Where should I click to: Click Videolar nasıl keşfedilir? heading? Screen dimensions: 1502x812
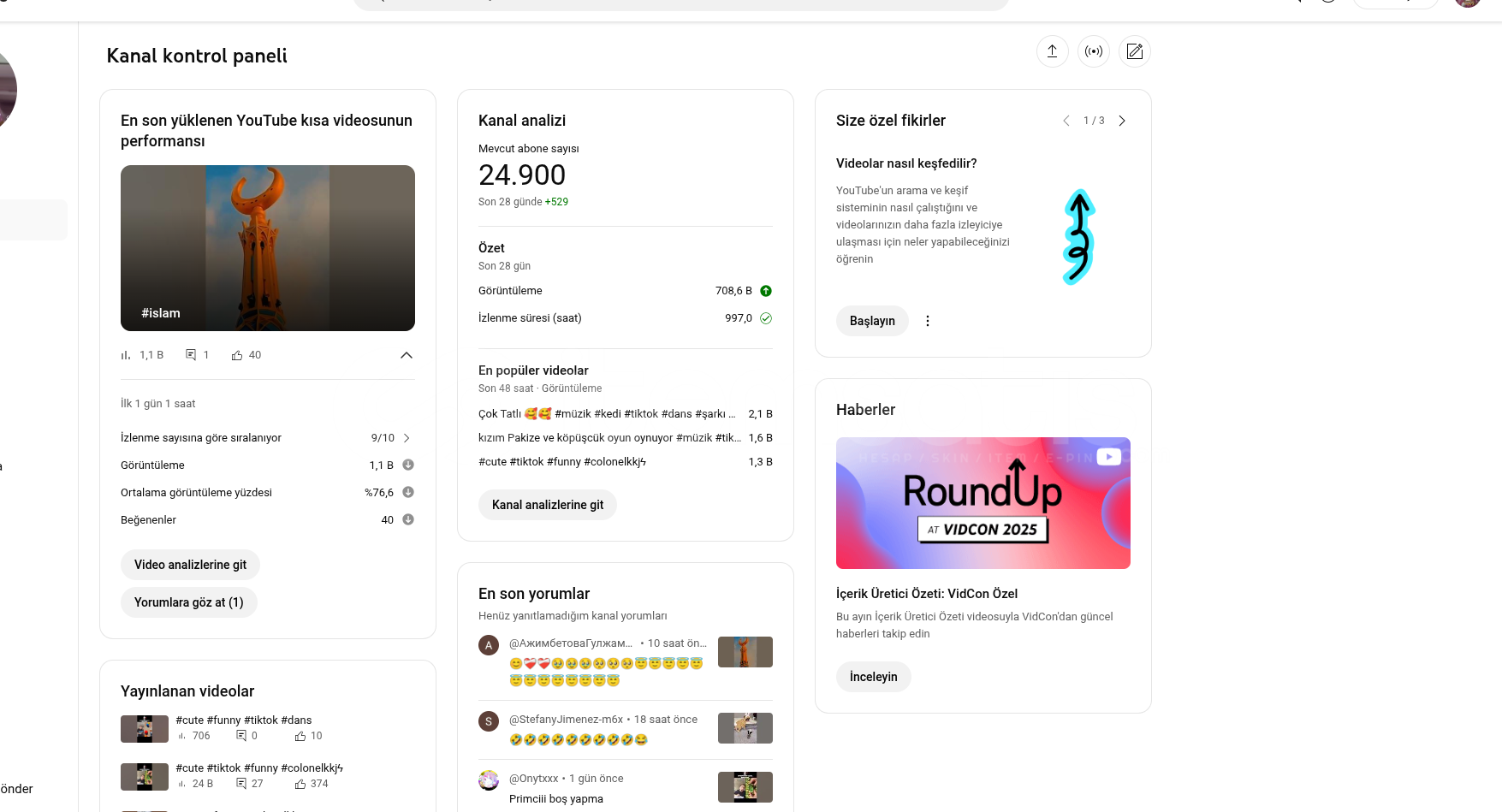906,163
